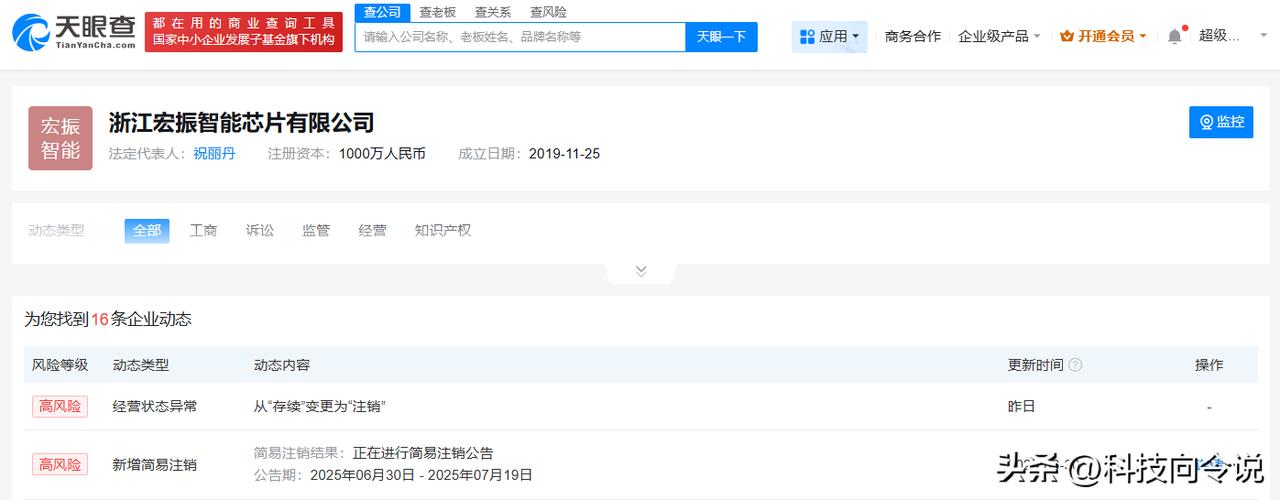Open notifications bell icon
This screenshot has width=1280, height=500.
[1175, 36]
